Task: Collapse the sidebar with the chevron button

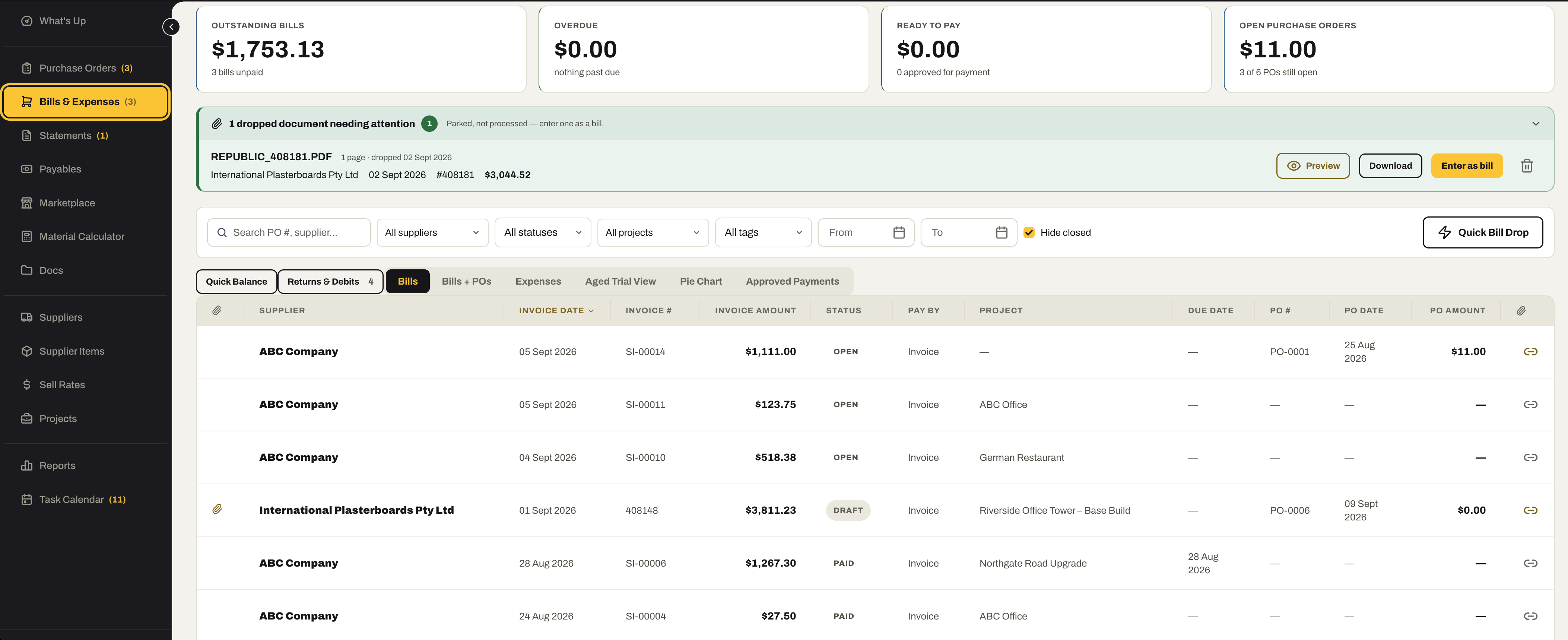Action: coord(171,27)
